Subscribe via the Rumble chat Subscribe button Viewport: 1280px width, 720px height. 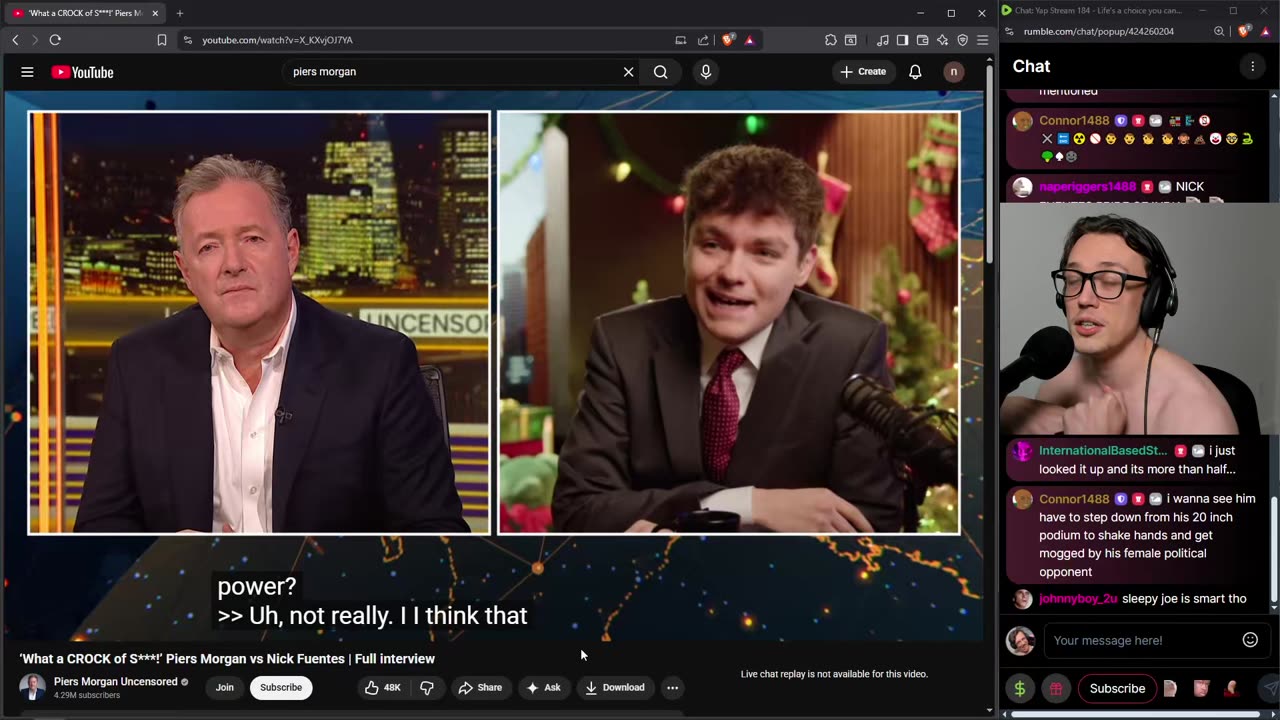1117,688
